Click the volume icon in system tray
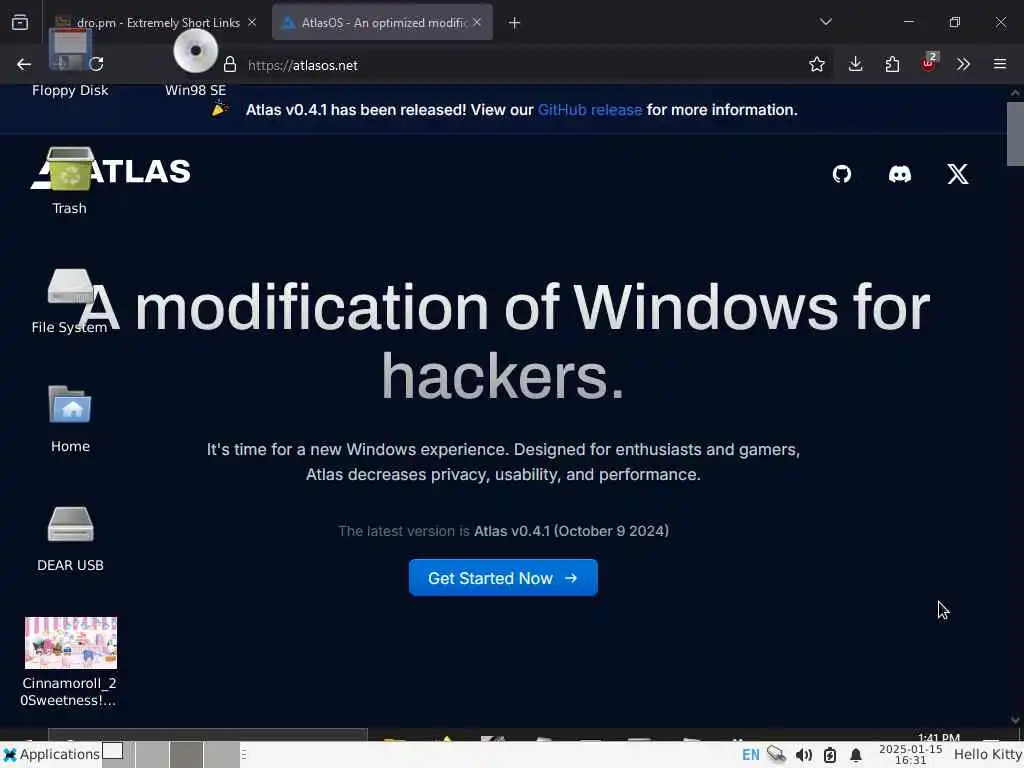Image resolution: width=1024 pixels, height=768 pixels. coord(803,755)
